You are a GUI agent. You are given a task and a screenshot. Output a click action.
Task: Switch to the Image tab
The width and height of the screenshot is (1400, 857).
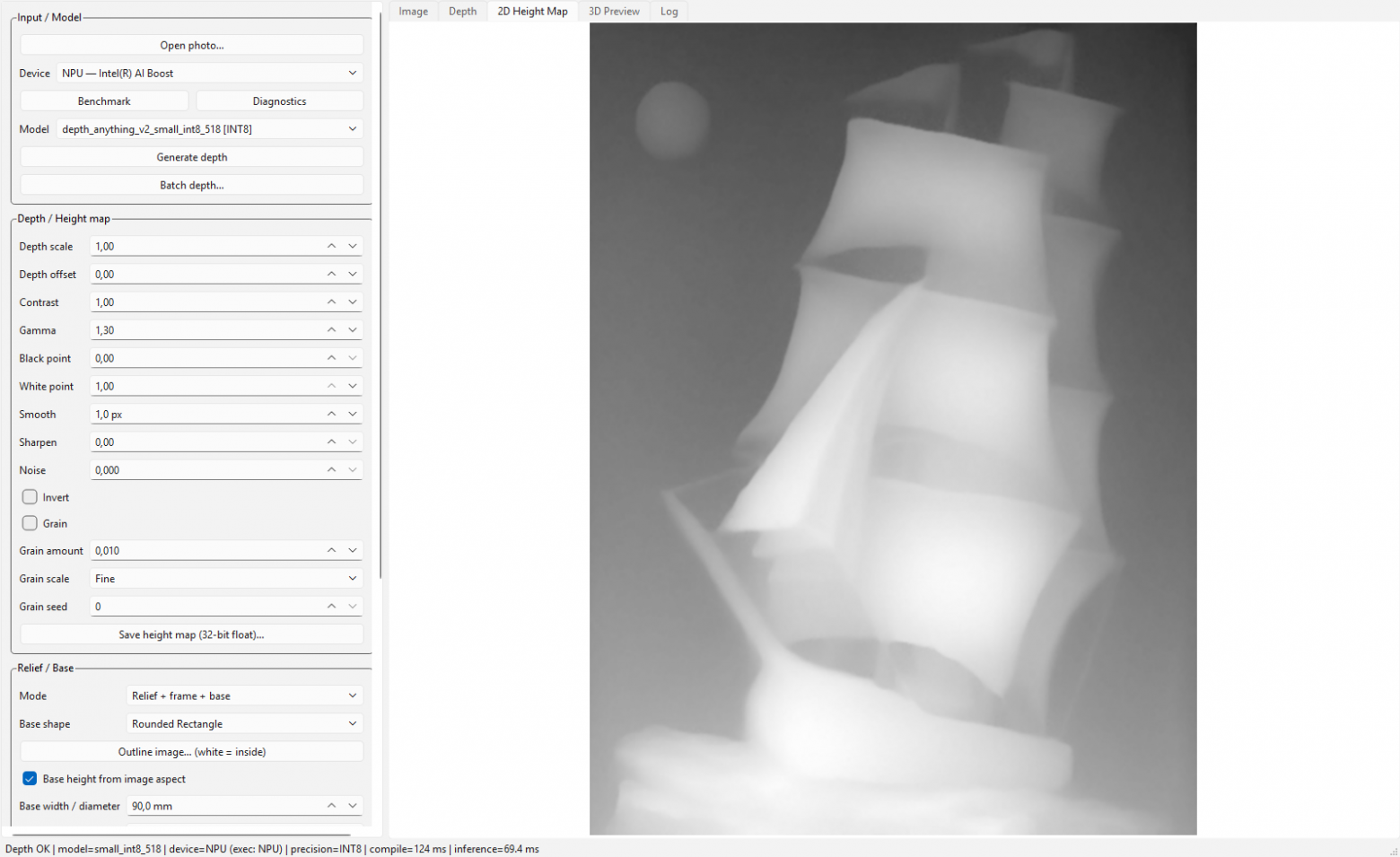tap(413, 12)
